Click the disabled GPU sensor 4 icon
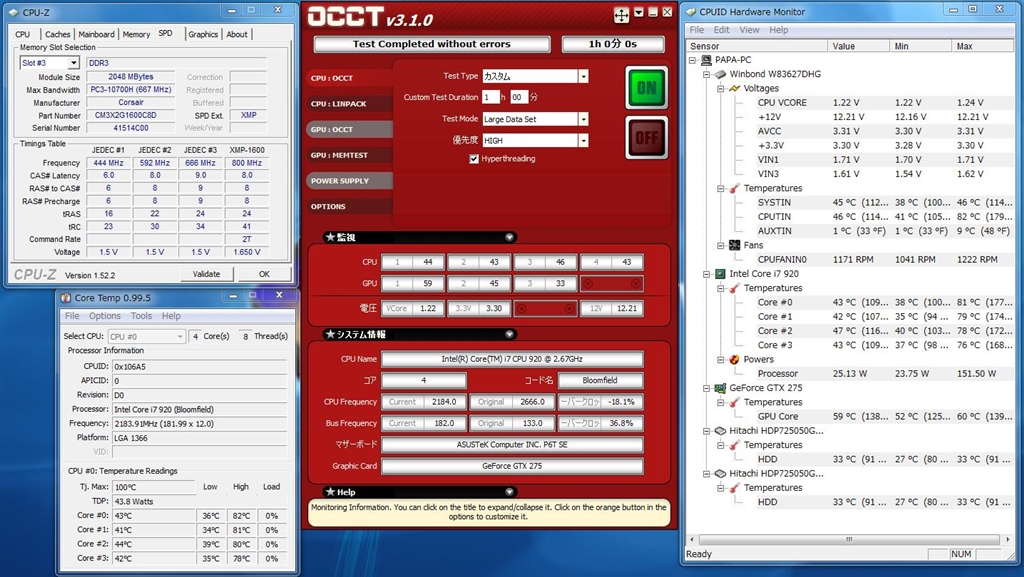The height and width of the screenshot is (577, 1024). (612, 284)
